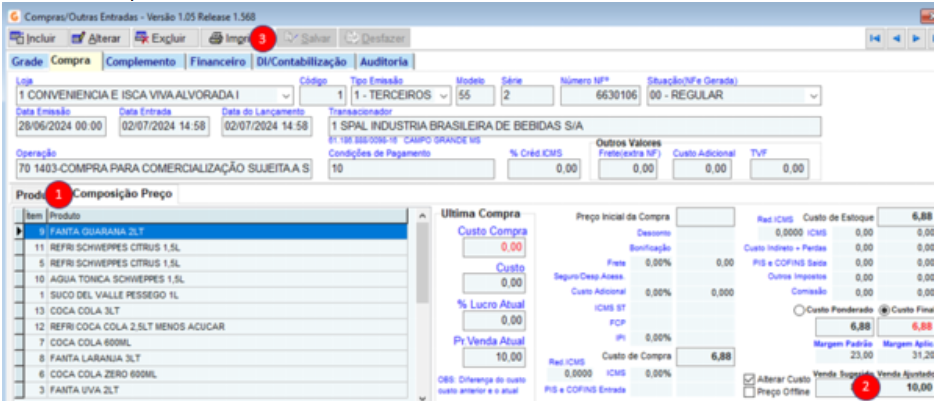Image resolution: width=934 pixels, height=401 pixels.
Task: Click the Data do Lançamento field
Action: point(266,126)
